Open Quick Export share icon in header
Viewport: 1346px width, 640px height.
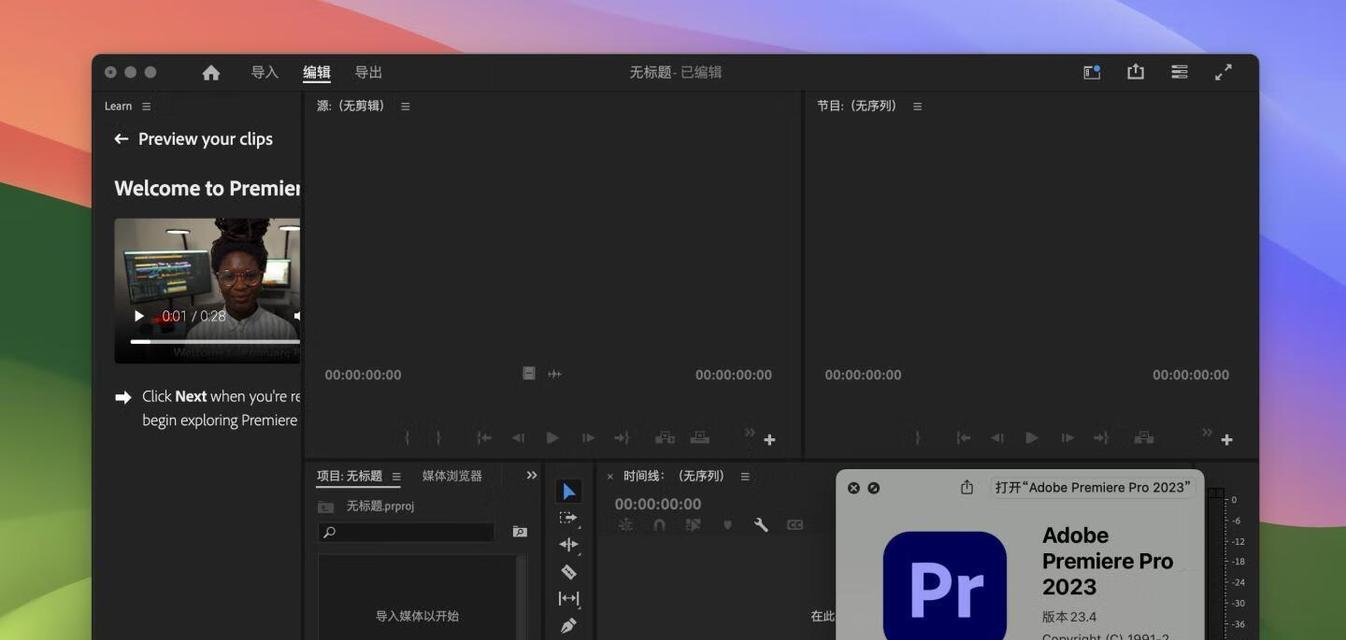click(x=1136, y=72)
